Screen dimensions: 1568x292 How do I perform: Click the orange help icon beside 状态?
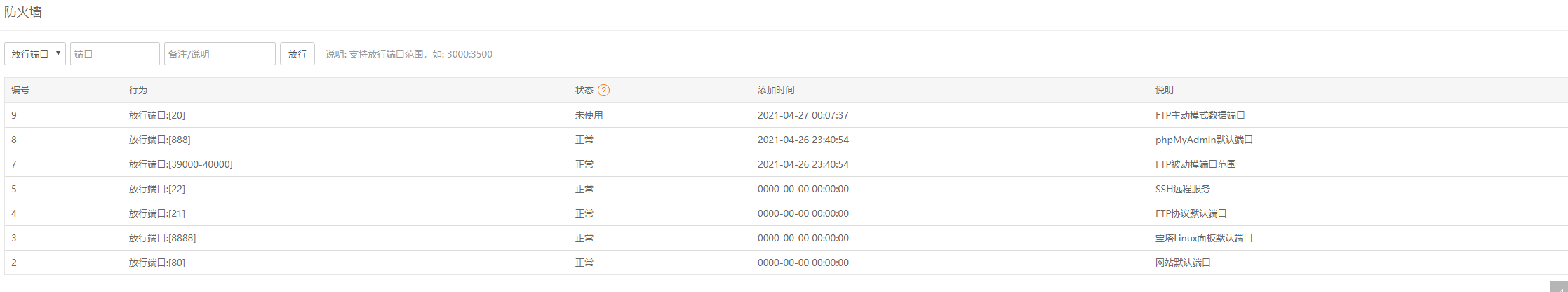603,91
